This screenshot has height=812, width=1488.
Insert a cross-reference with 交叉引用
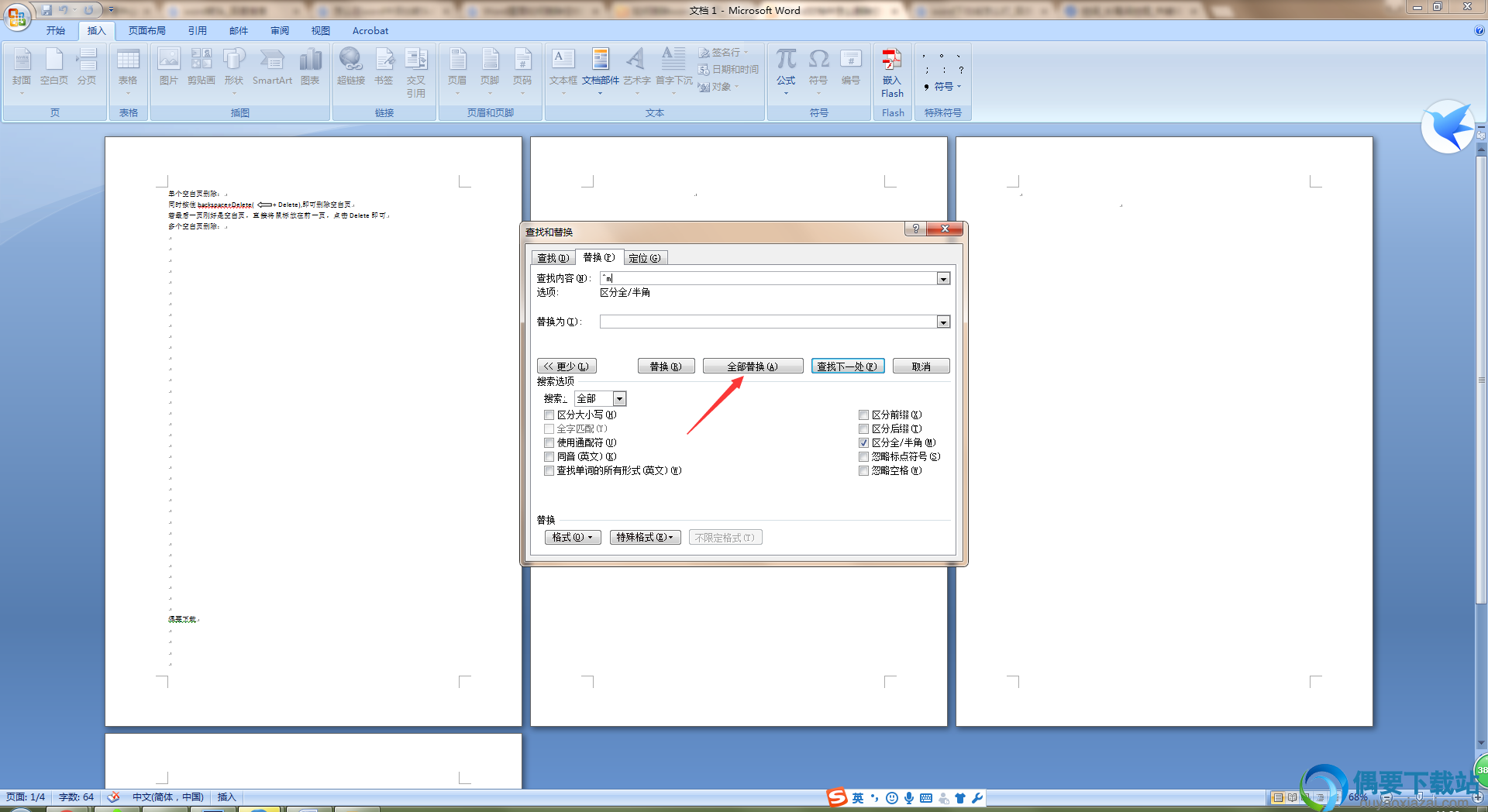(416, 73)
